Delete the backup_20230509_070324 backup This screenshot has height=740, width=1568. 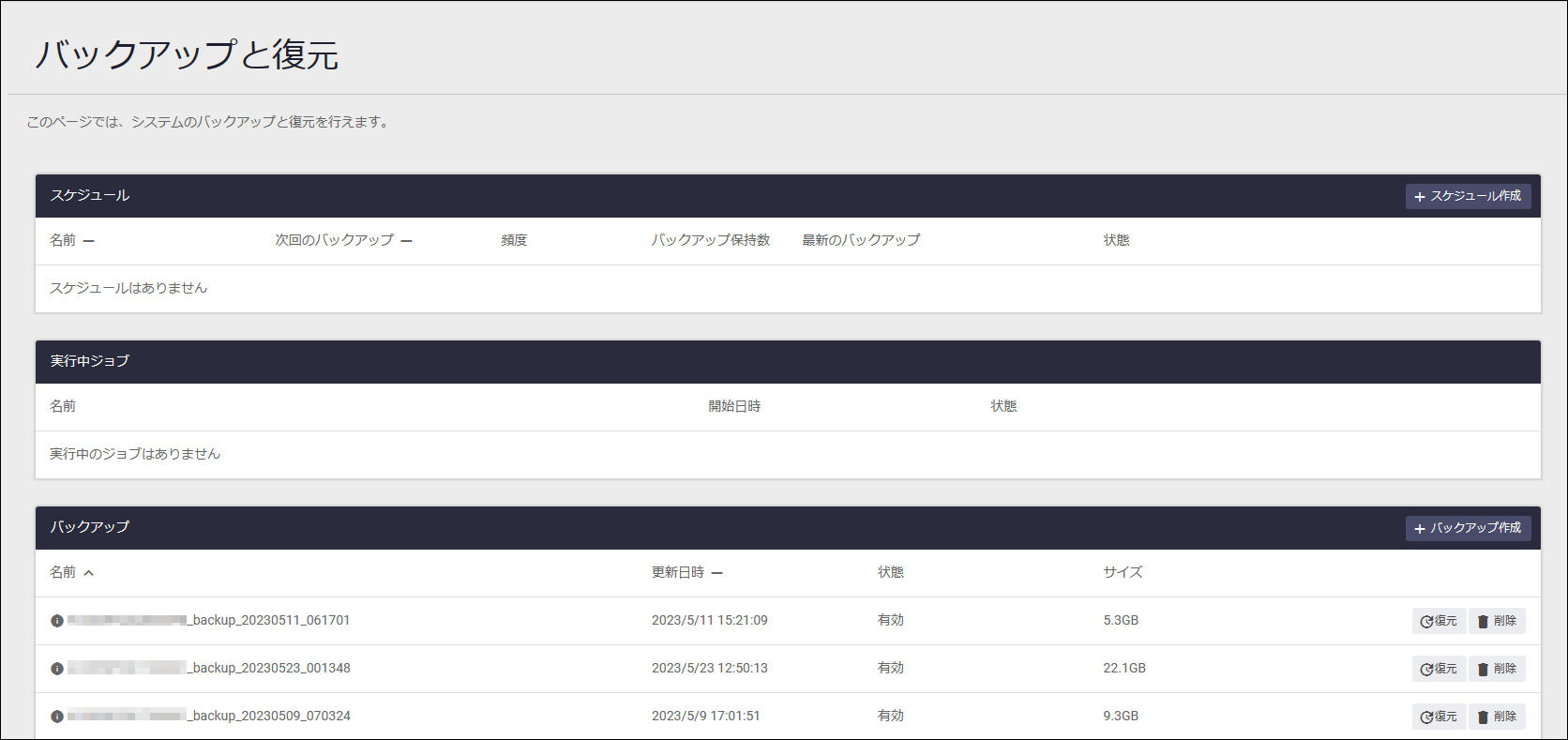(1497, 717)
